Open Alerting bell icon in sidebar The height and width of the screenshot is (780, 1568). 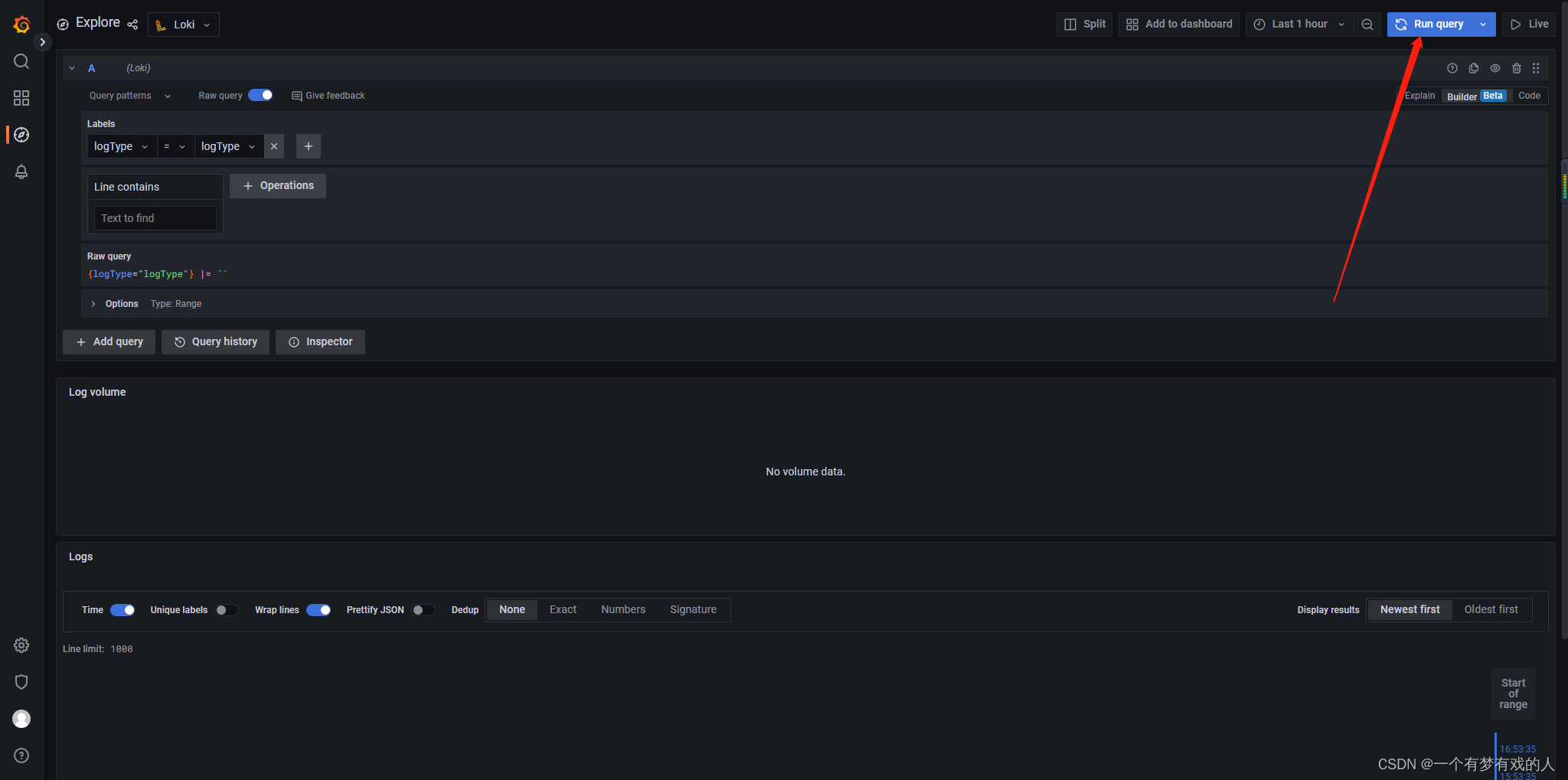(21, 171)
